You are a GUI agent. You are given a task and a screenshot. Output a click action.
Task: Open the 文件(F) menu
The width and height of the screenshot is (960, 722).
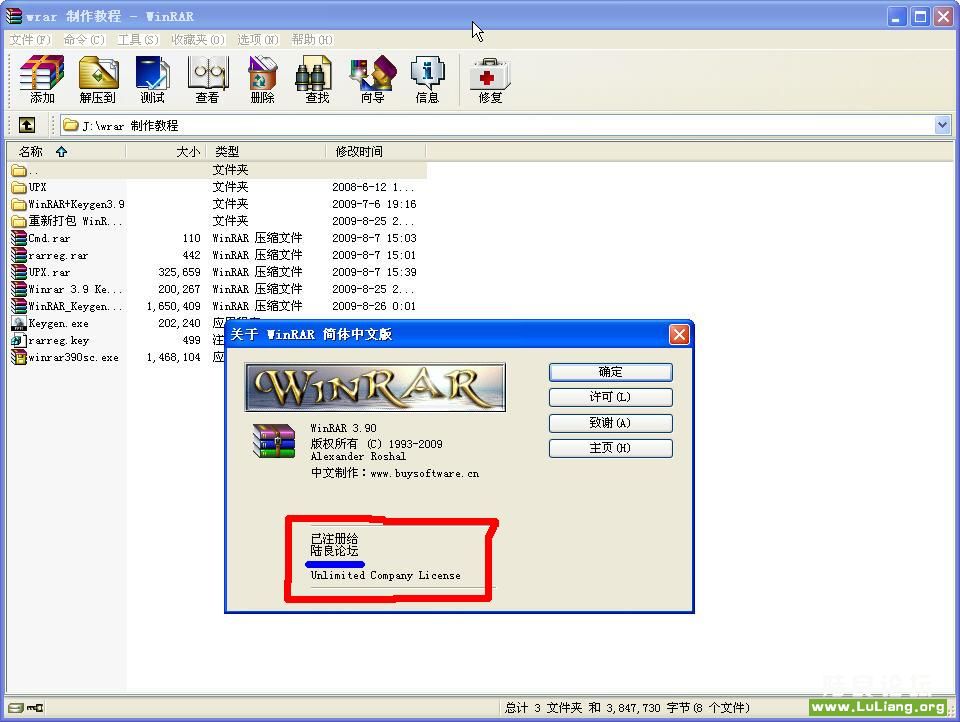click(29, 39)
